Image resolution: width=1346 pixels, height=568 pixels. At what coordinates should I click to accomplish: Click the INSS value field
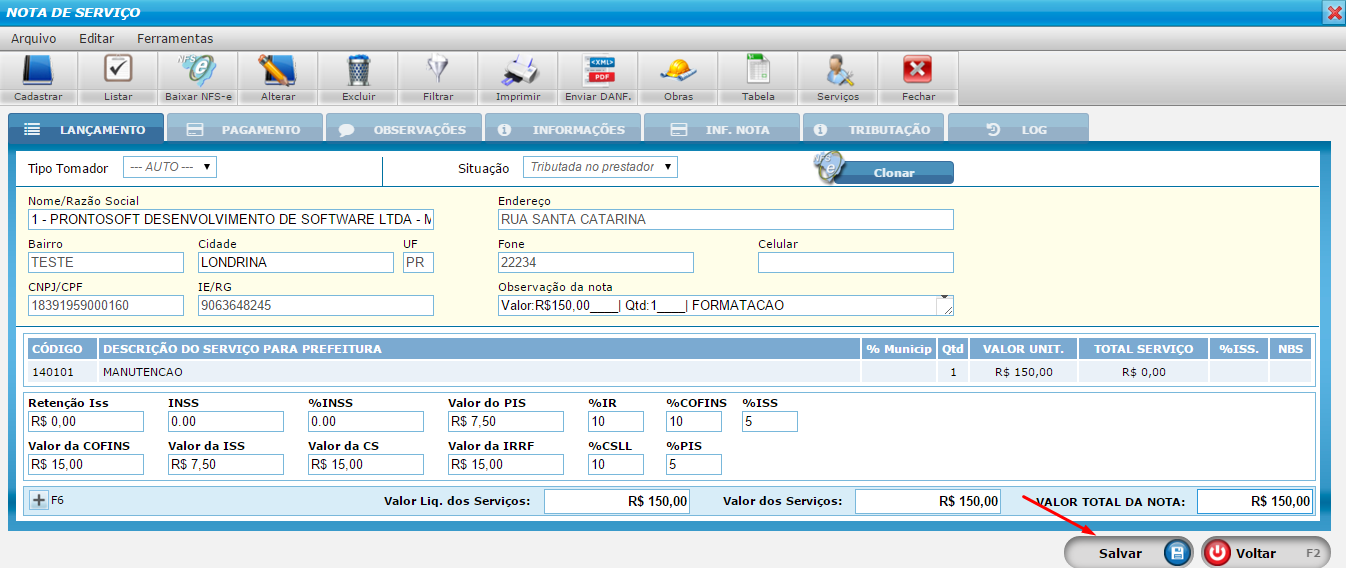point(226,421)
